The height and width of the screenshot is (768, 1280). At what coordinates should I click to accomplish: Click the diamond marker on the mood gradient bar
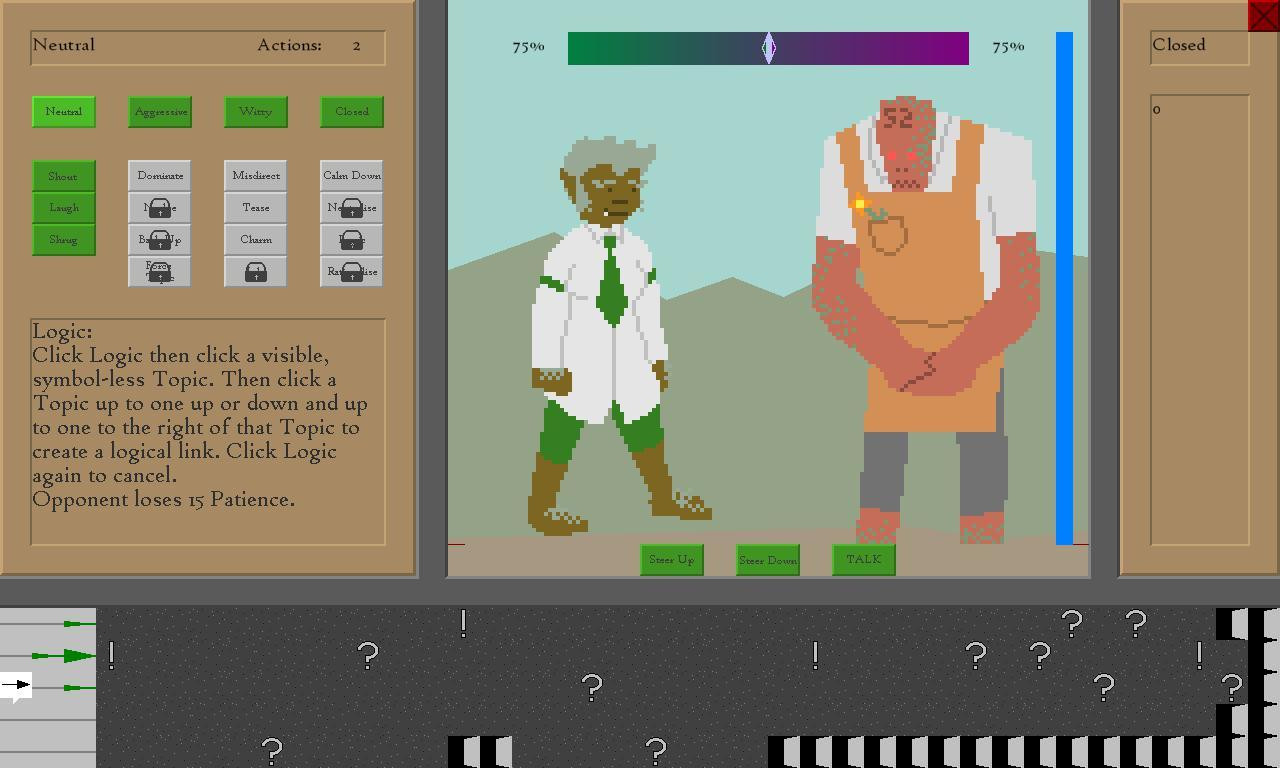tap(768, 48)
